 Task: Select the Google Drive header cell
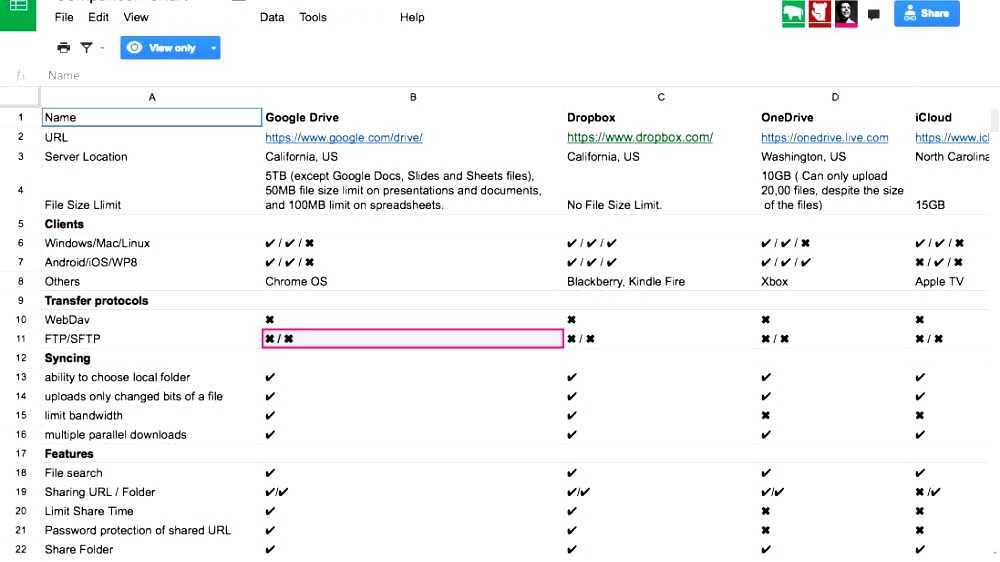click(413, 117)
